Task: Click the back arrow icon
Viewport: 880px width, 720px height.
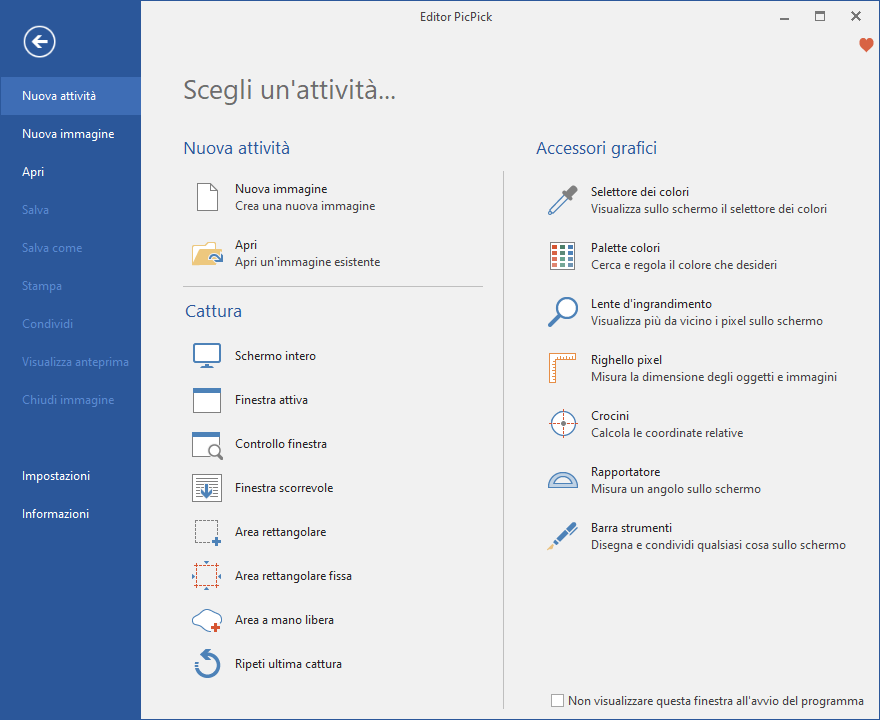Action: point(40,41)
